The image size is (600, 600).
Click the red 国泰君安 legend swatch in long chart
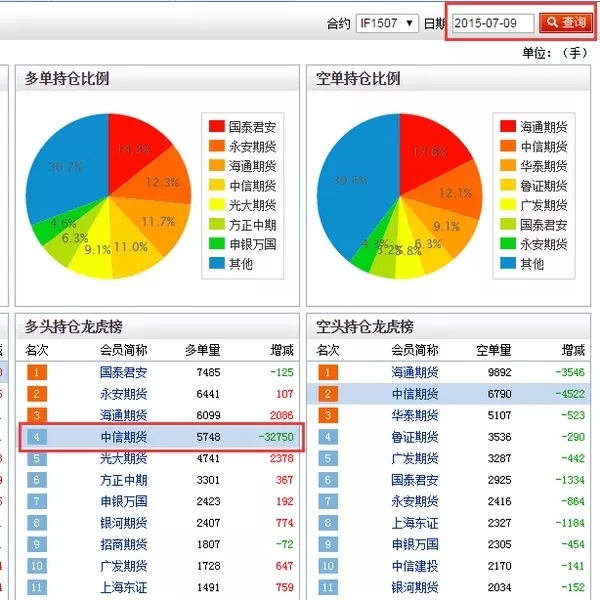(217, 126)
